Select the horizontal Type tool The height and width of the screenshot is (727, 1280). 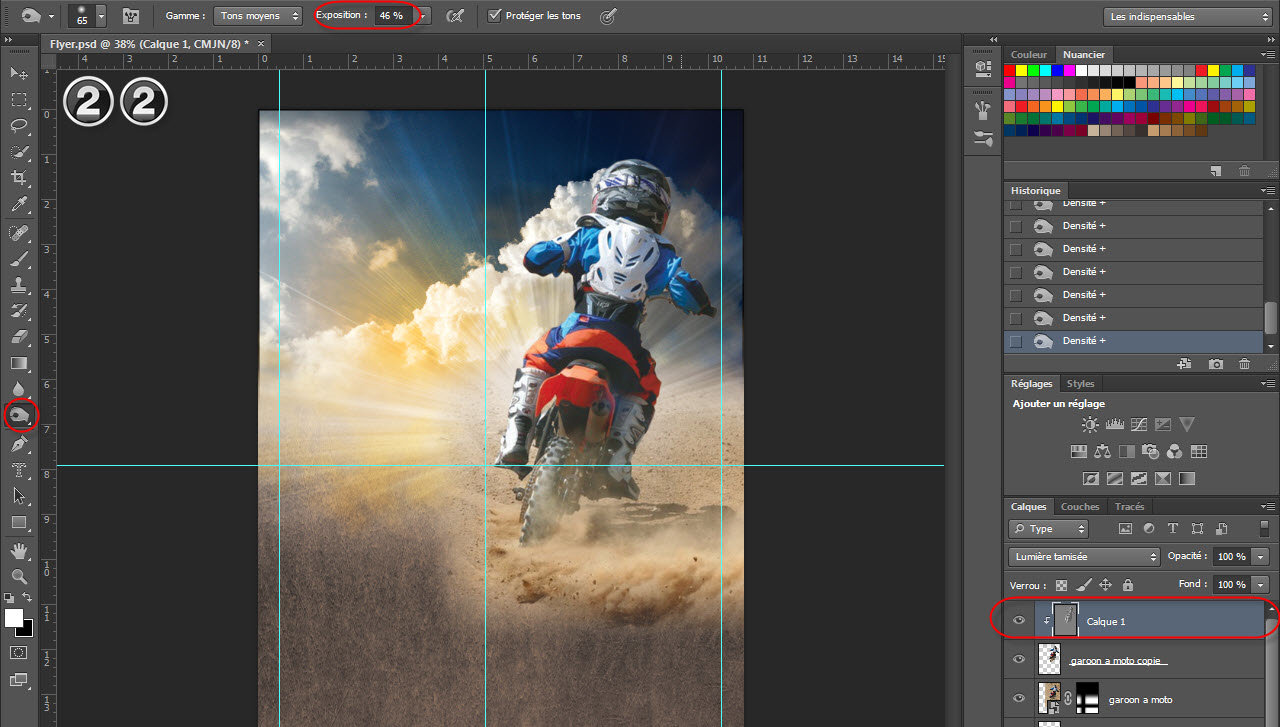[x=19, y=469]
